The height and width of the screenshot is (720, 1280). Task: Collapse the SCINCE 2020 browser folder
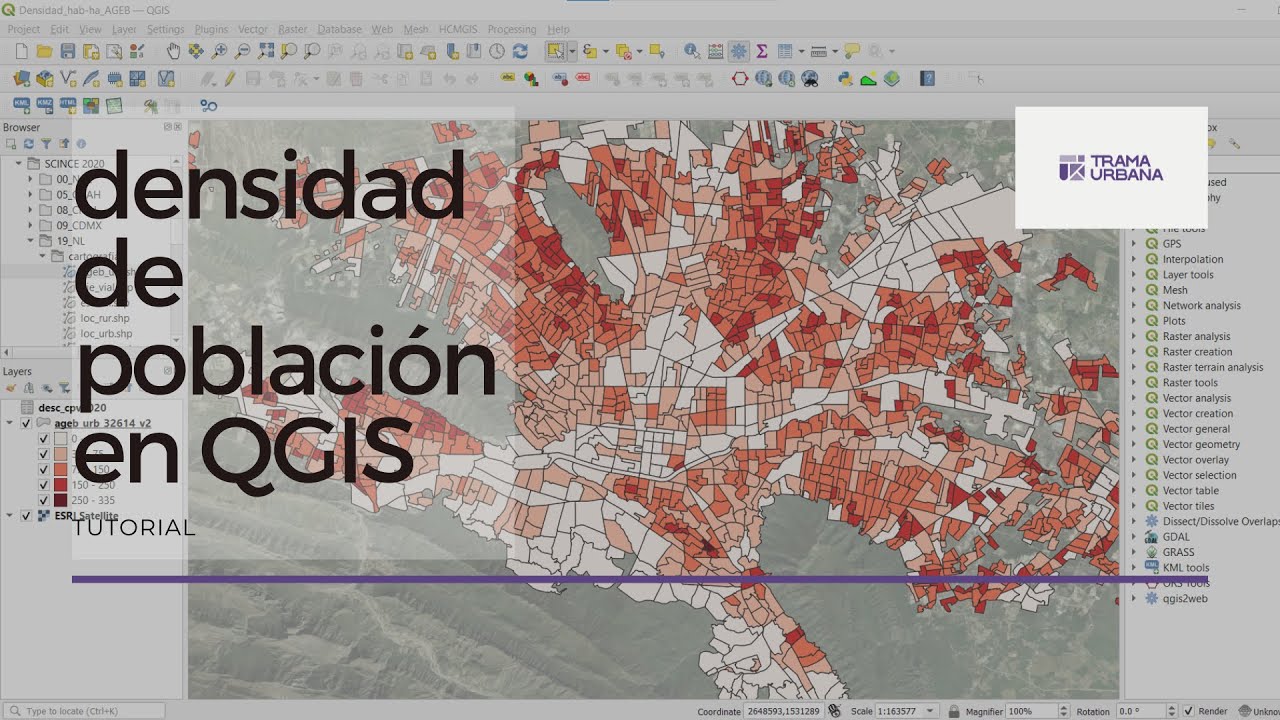click(19, 163)
